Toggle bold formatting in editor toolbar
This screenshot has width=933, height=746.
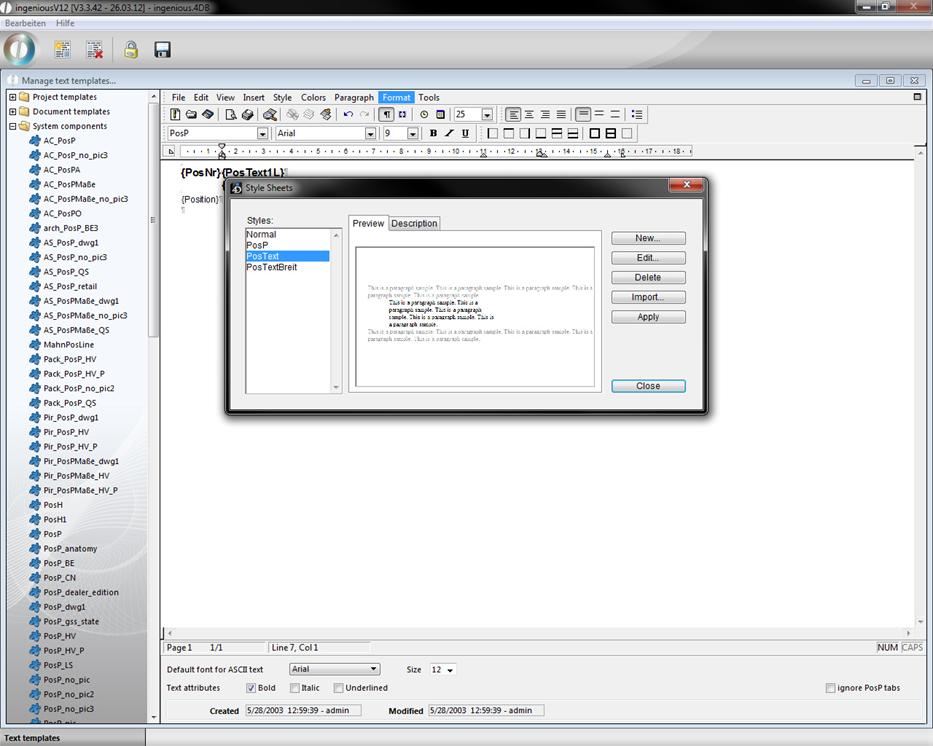click(433, 133)
